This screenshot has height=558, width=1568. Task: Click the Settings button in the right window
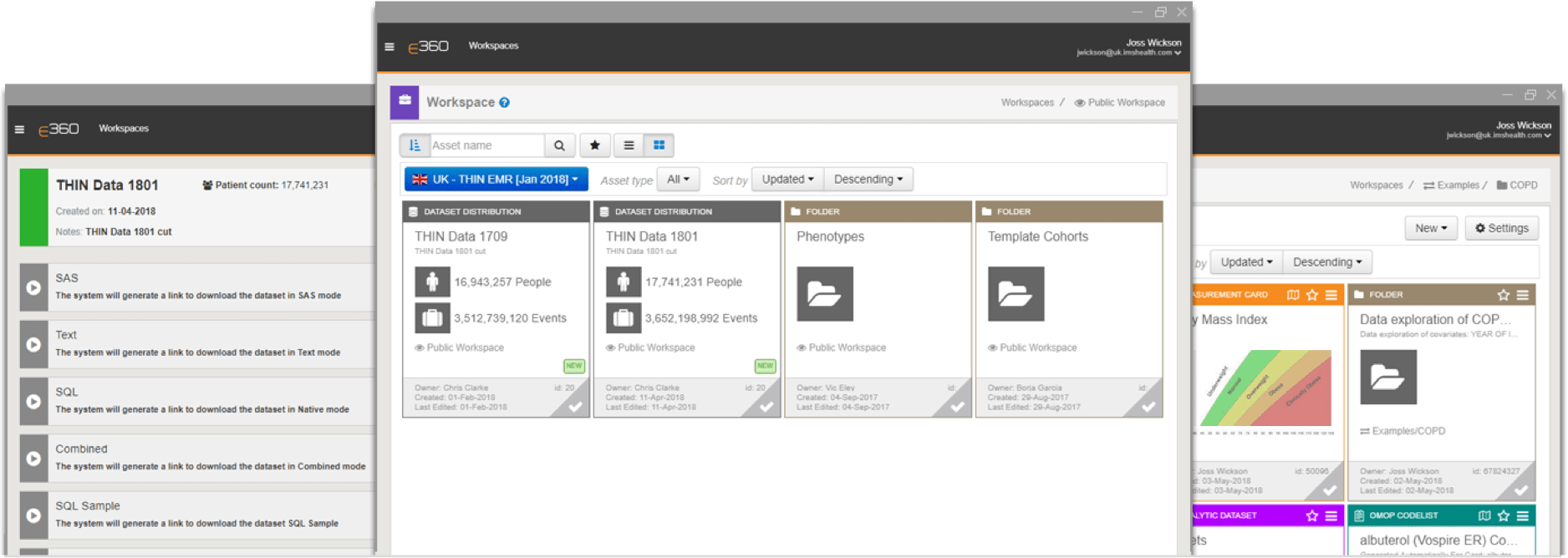click(x=1502, y=228)
